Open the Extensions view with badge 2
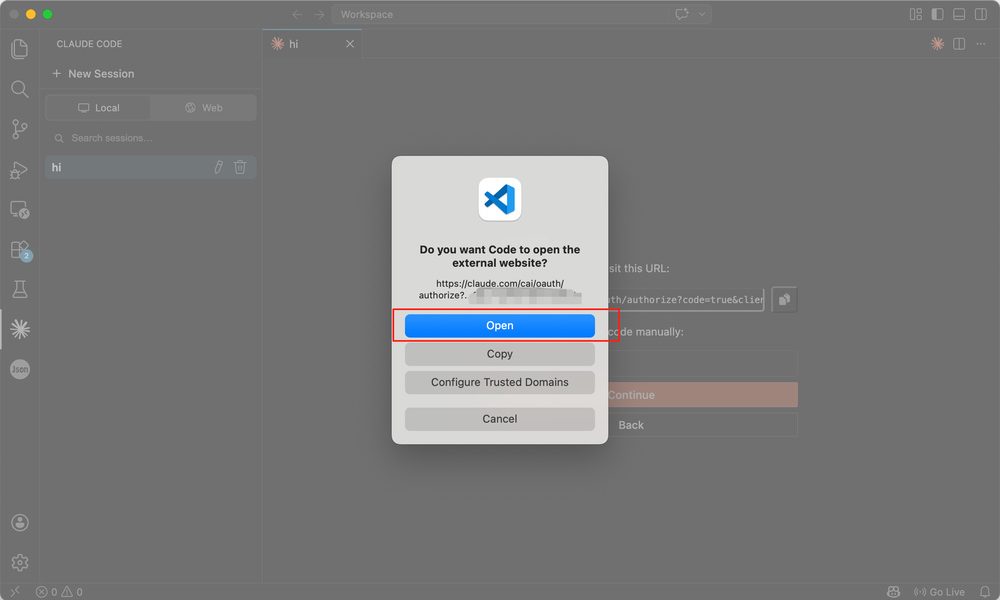This screenshot has width=1000, height=600. [20, 251]
